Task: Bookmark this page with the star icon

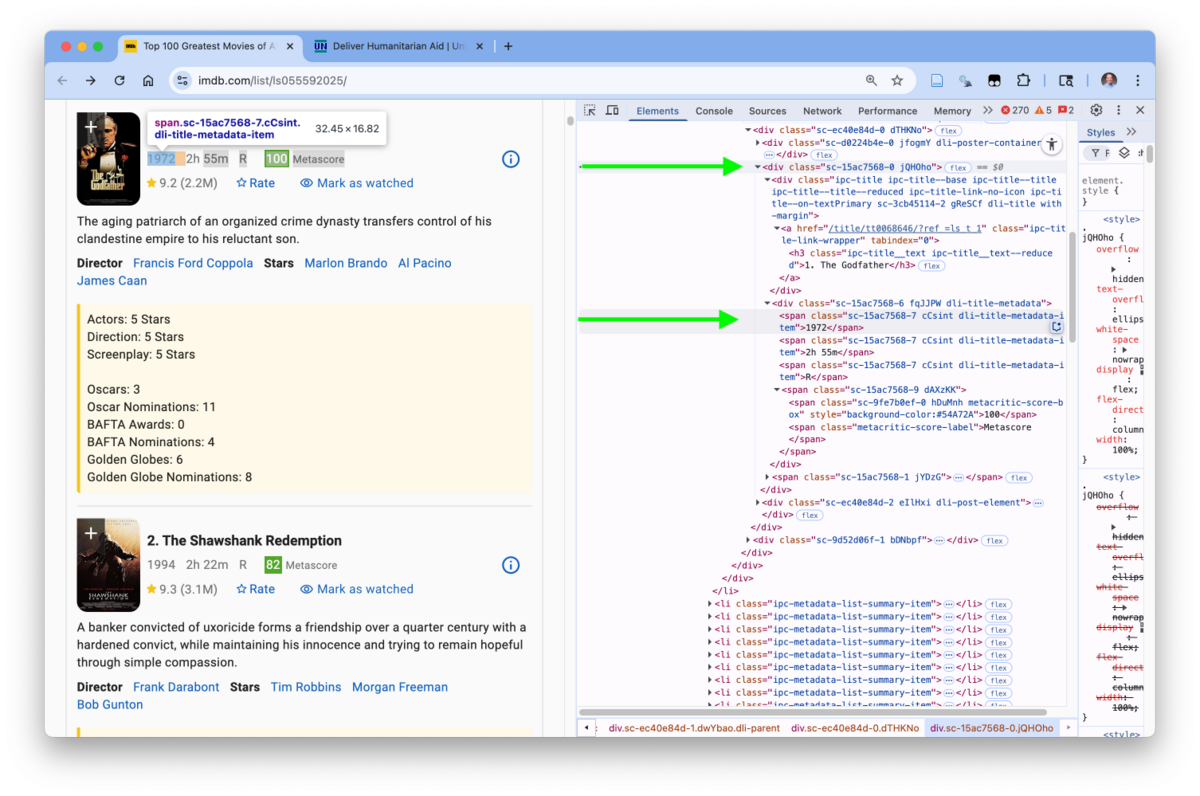Action: tap(897, 81)
